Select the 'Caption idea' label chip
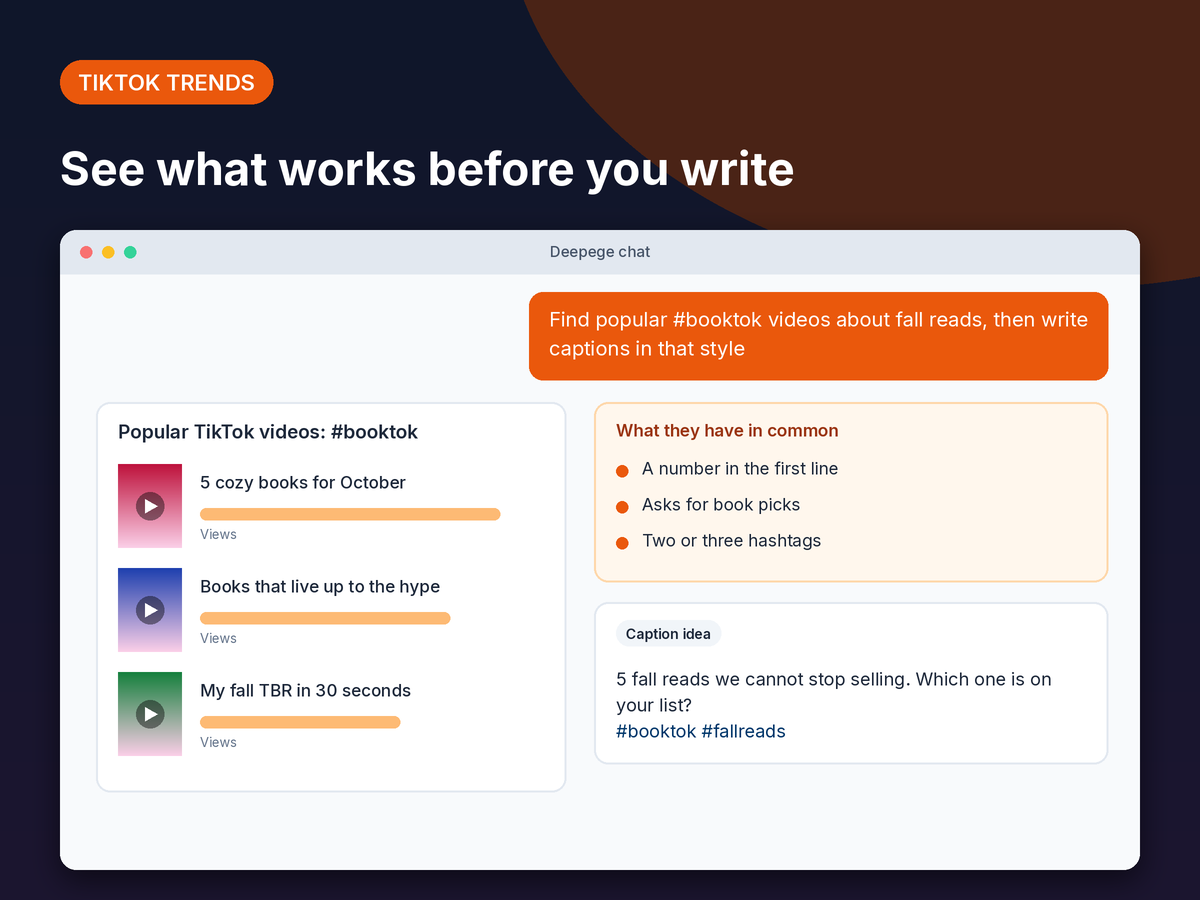The width and height of the screenshot is (1200, 900). point(668,634)
